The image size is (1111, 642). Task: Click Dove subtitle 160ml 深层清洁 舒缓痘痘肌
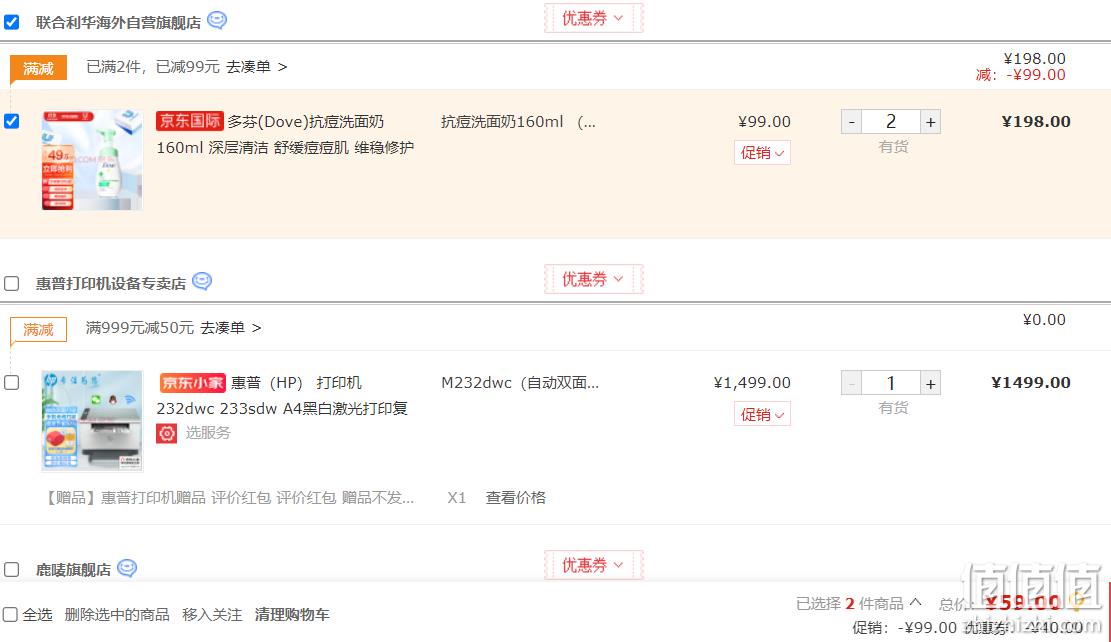click(x=285, y=147)
